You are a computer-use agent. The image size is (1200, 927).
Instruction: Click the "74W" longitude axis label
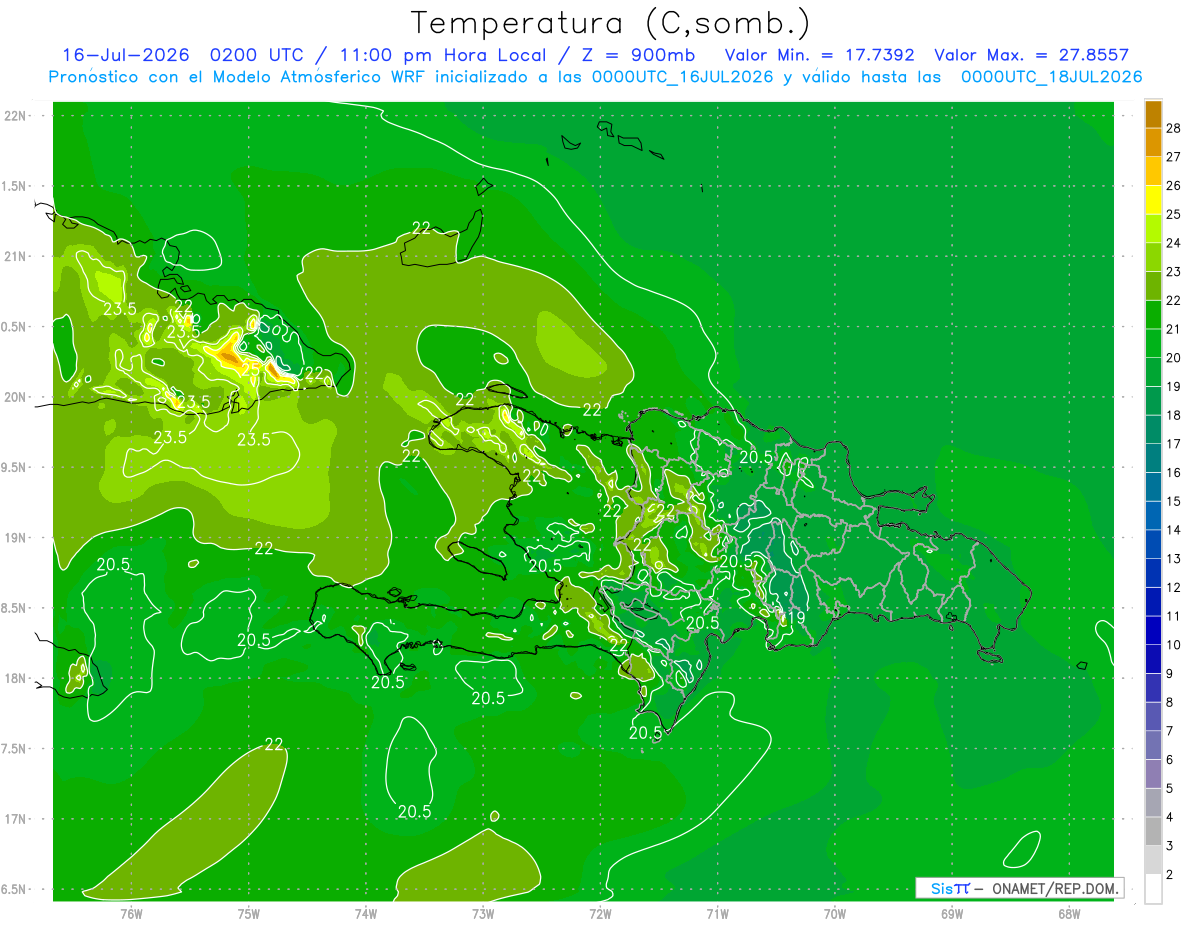(x=366, y=913)
